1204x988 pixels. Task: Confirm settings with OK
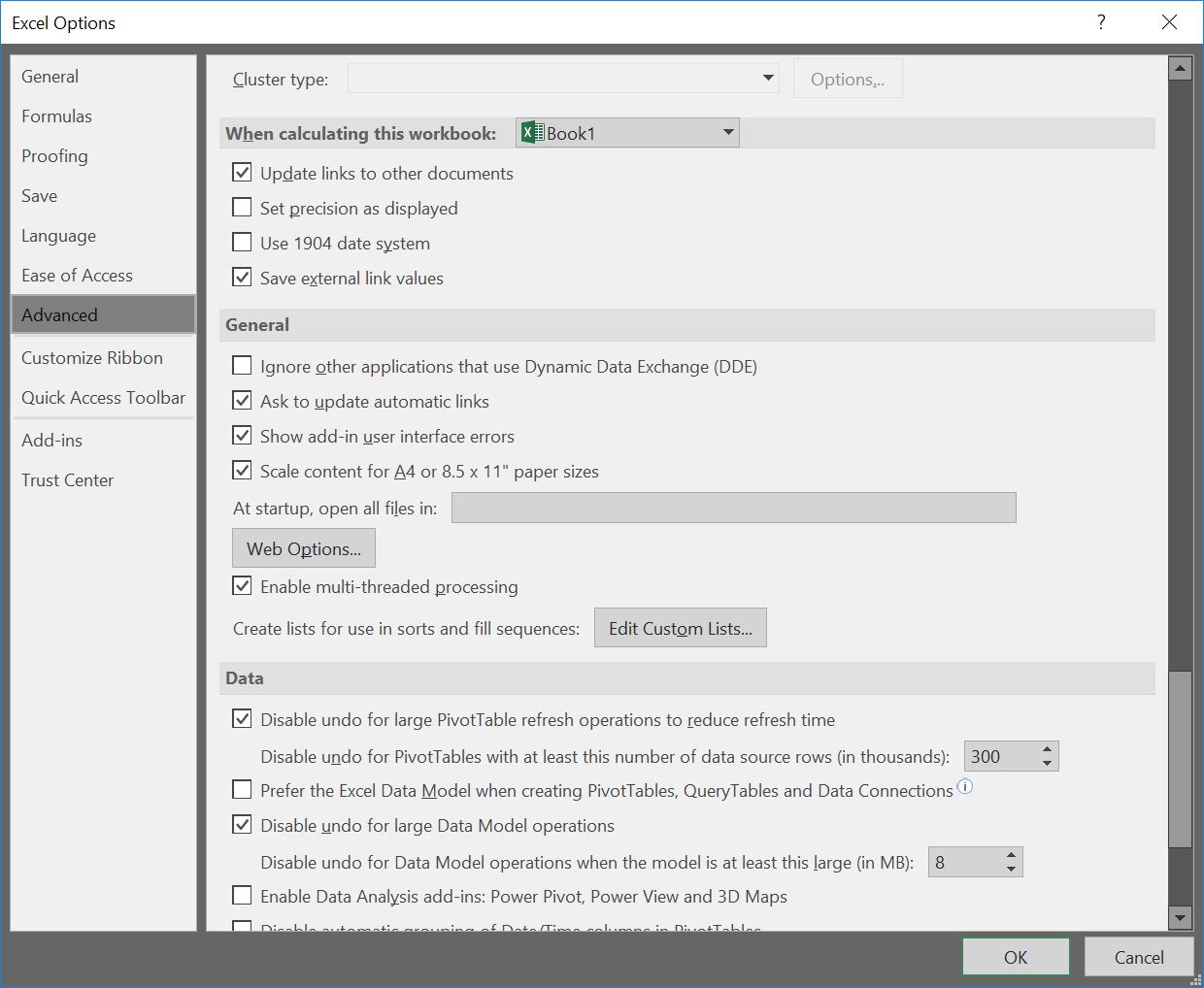click(1015, 956)
